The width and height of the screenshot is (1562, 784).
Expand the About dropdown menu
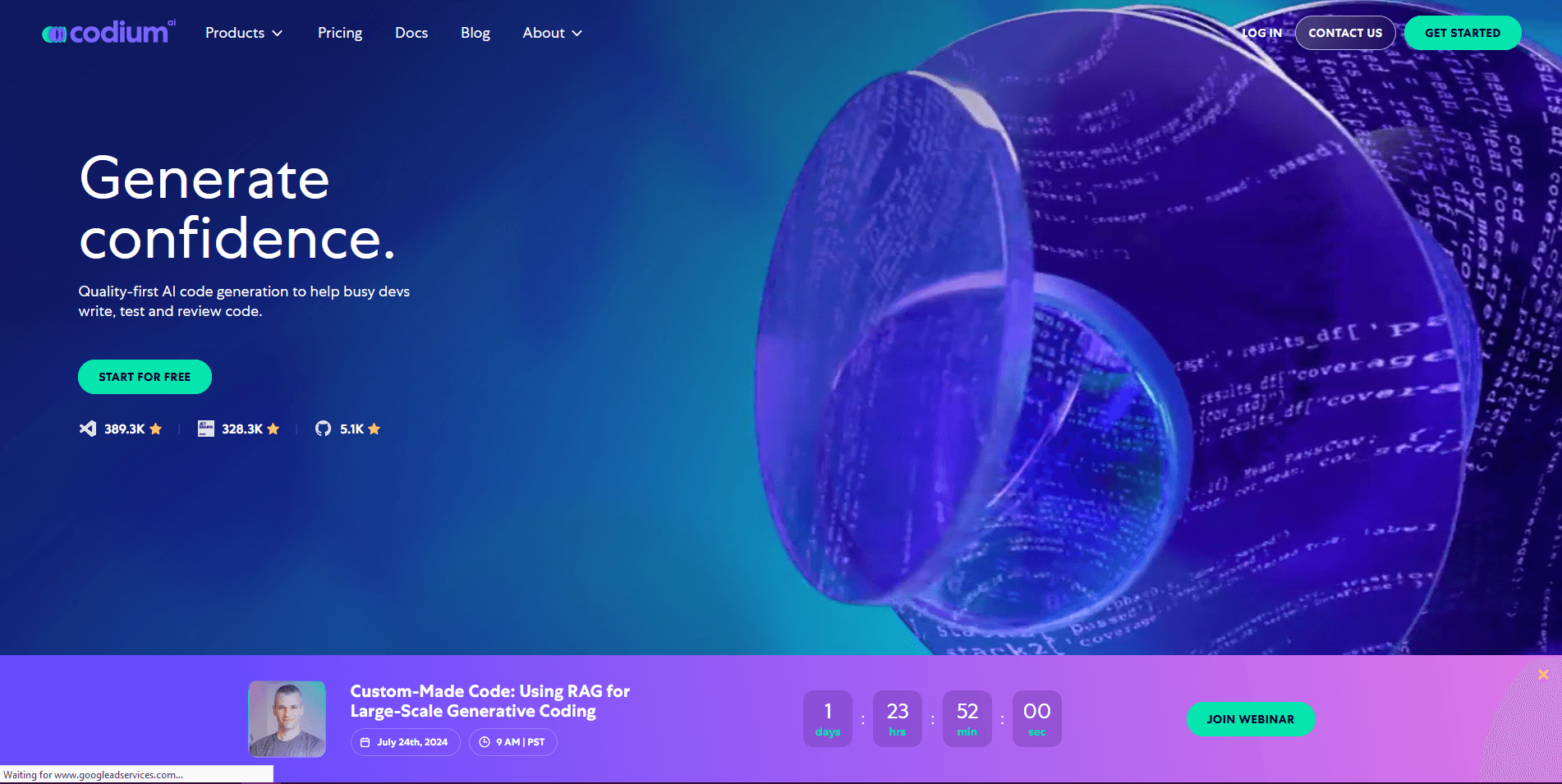[553, 33]
